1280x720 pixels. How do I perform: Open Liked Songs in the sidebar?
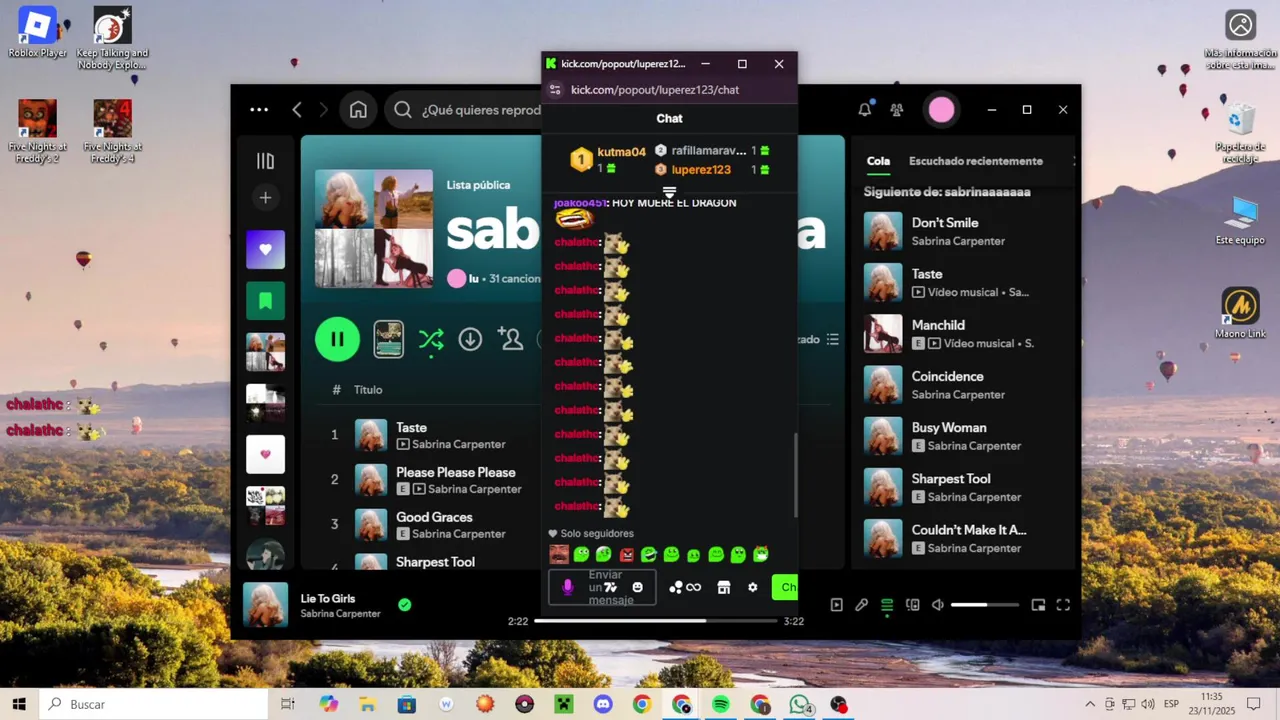[265, 250]
